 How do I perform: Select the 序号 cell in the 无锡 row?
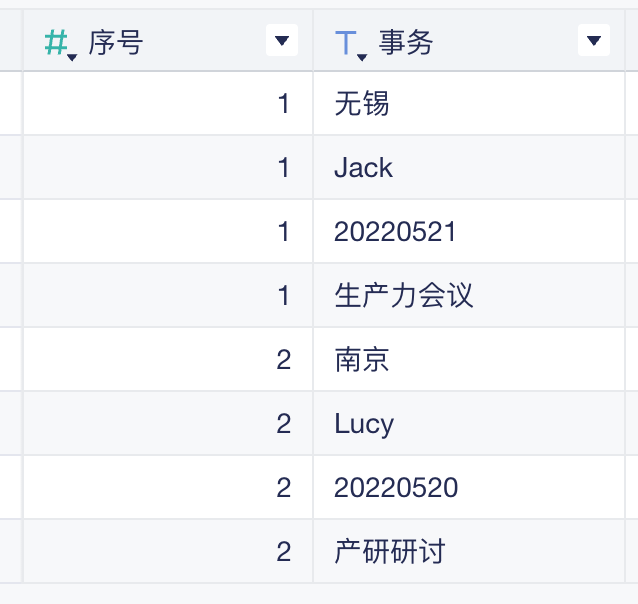[168, 103]
